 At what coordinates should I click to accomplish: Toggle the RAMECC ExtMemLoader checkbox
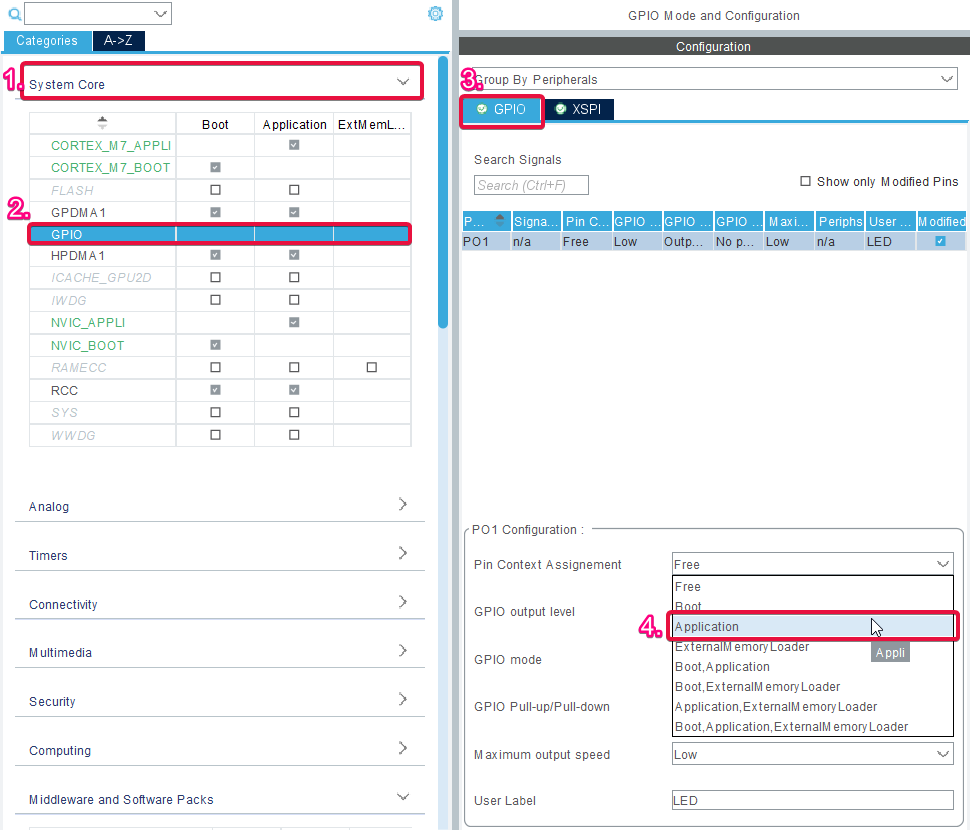pos(372,367)
